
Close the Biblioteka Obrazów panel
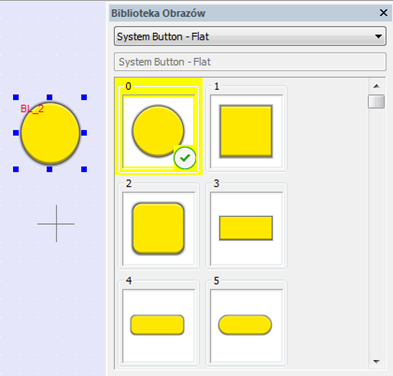pos(384,13)
